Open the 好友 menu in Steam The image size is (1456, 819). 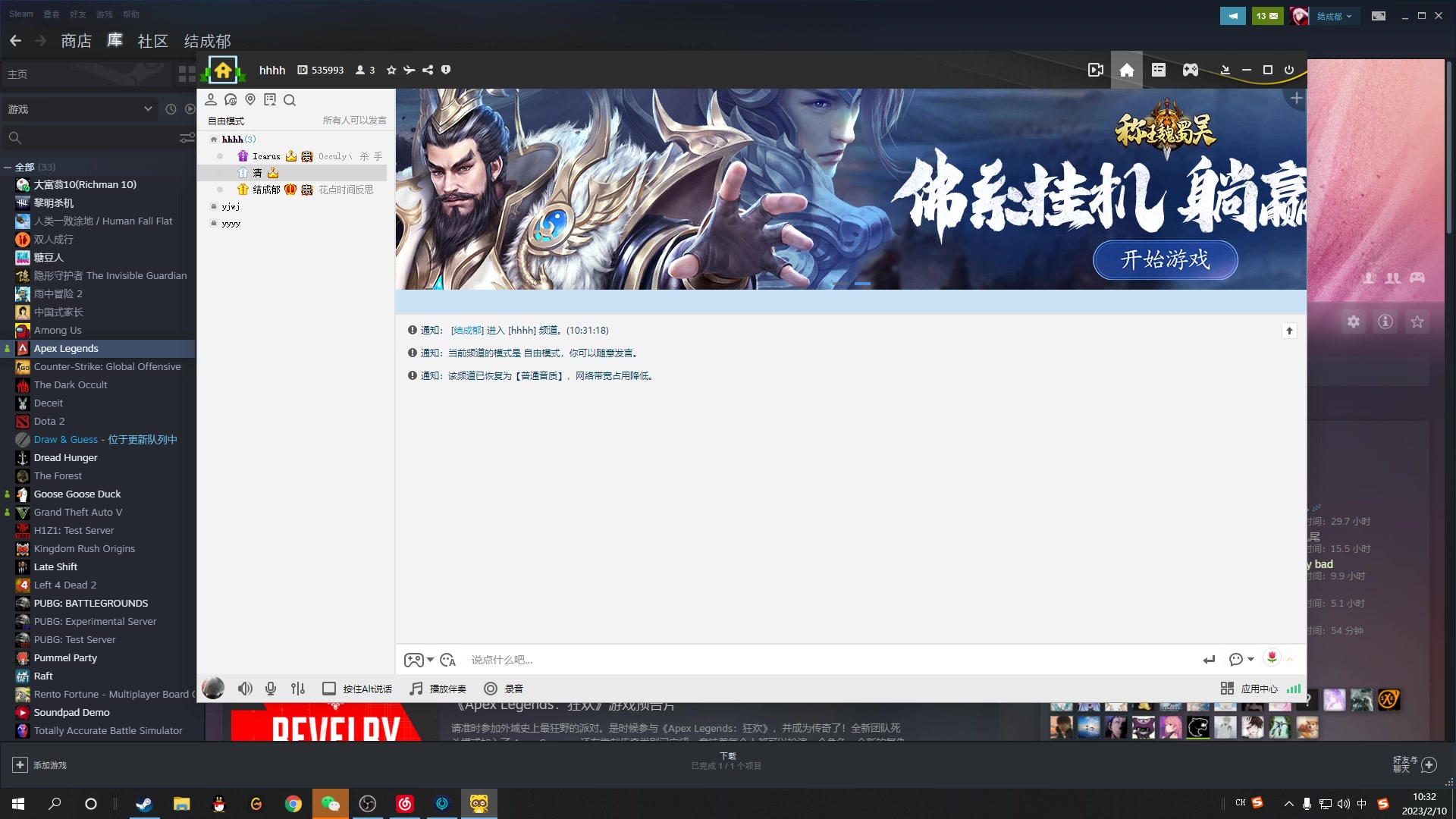point(78,14)
